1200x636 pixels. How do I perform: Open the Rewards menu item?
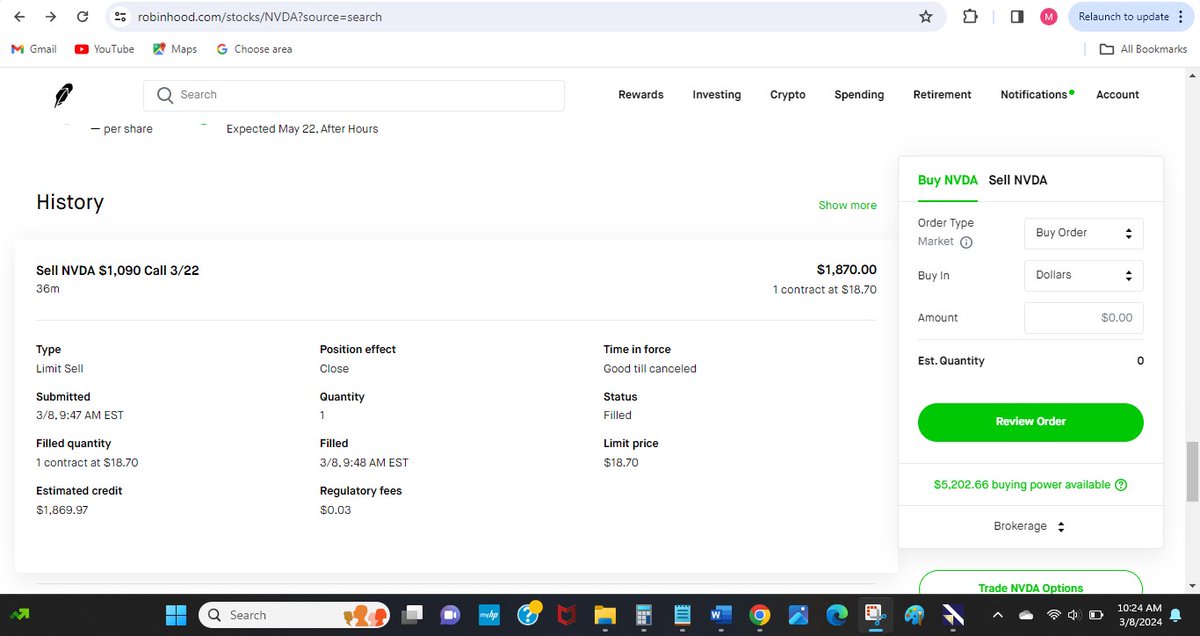[x=641, y=95]
